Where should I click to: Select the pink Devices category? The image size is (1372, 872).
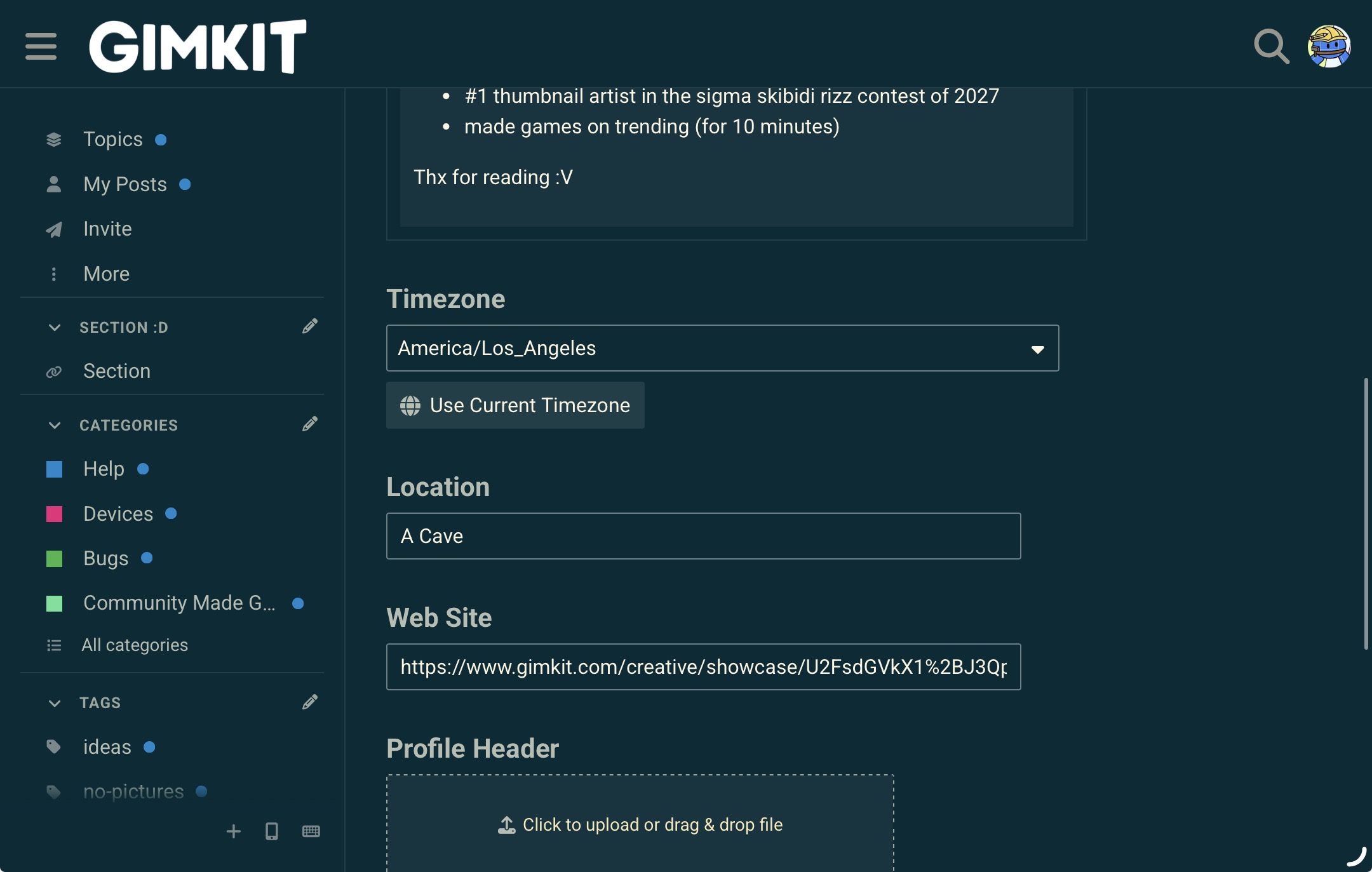[x=118, y=514]
